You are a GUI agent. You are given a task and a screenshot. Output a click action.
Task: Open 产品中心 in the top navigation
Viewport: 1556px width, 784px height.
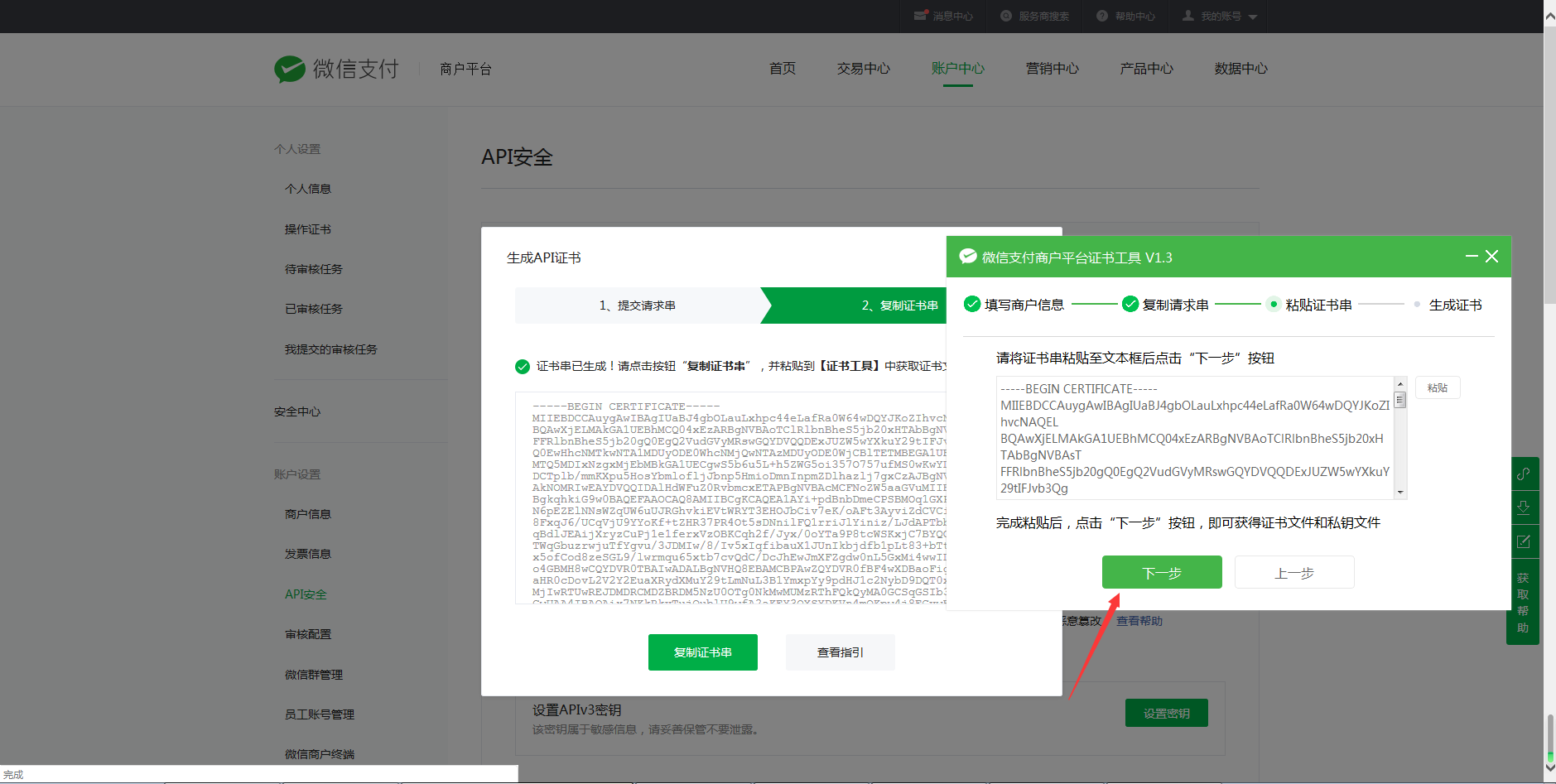[x=1147, y=69]
